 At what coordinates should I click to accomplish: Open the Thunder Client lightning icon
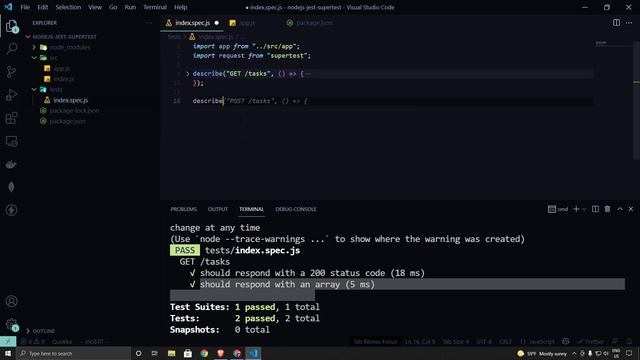point(11,210)
